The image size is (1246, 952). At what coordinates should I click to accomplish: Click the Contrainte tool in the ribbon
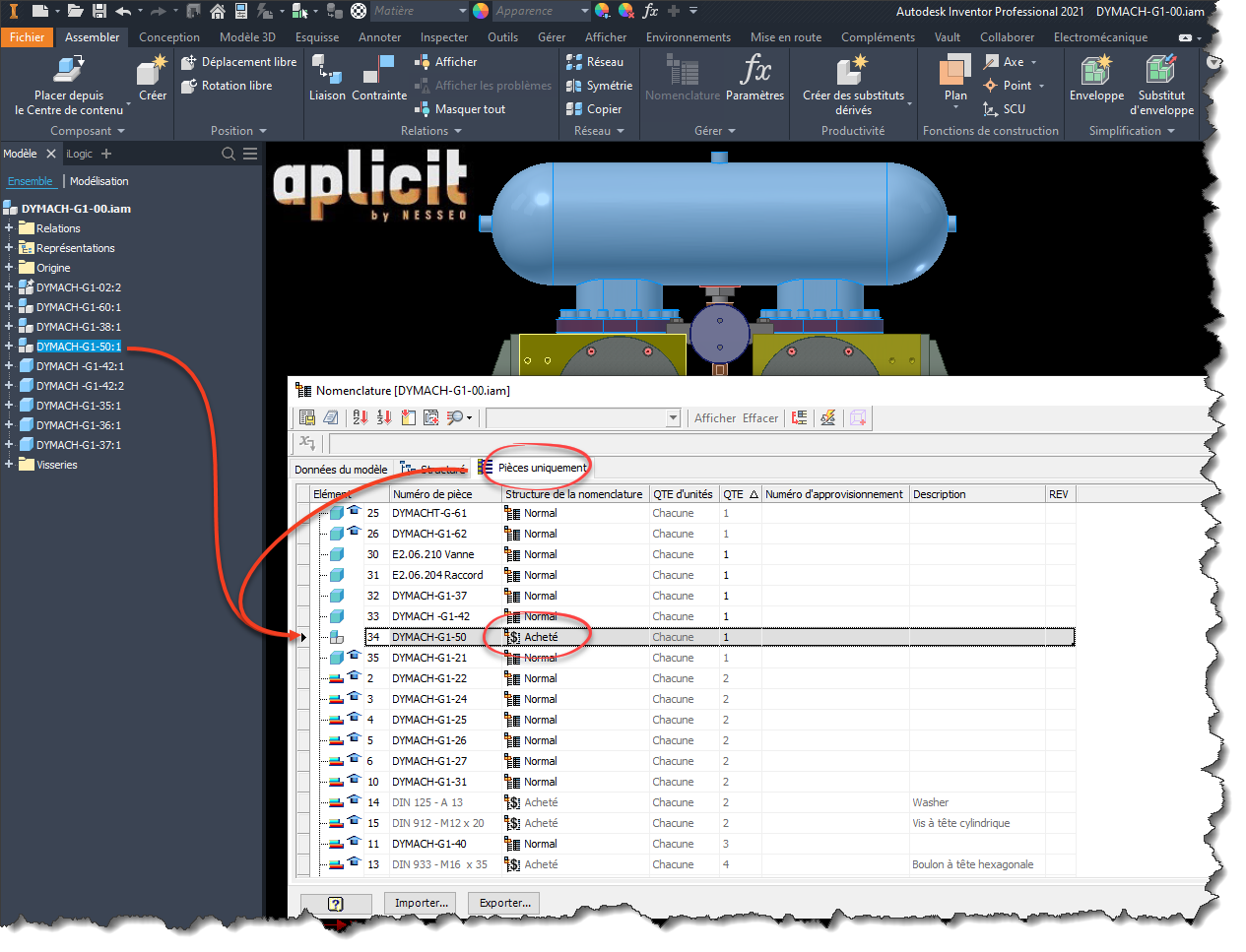point(378,79)
